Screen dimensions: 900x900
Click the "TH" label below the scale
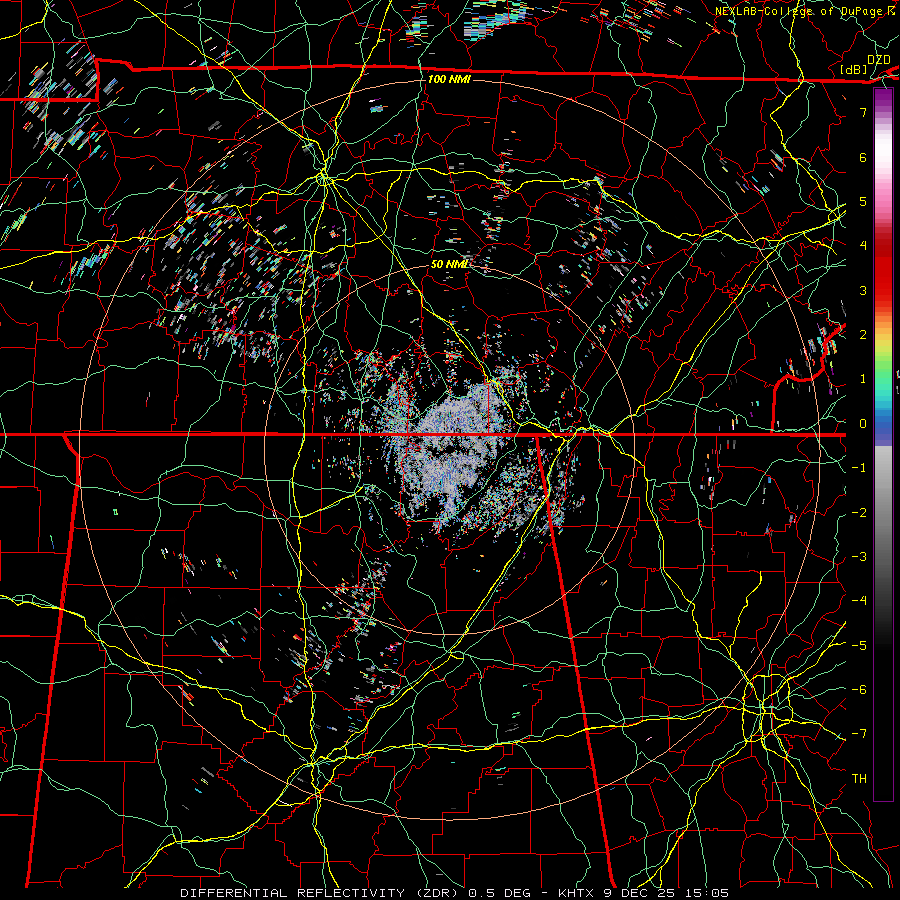pyautogui.click(x=859, y=779)
